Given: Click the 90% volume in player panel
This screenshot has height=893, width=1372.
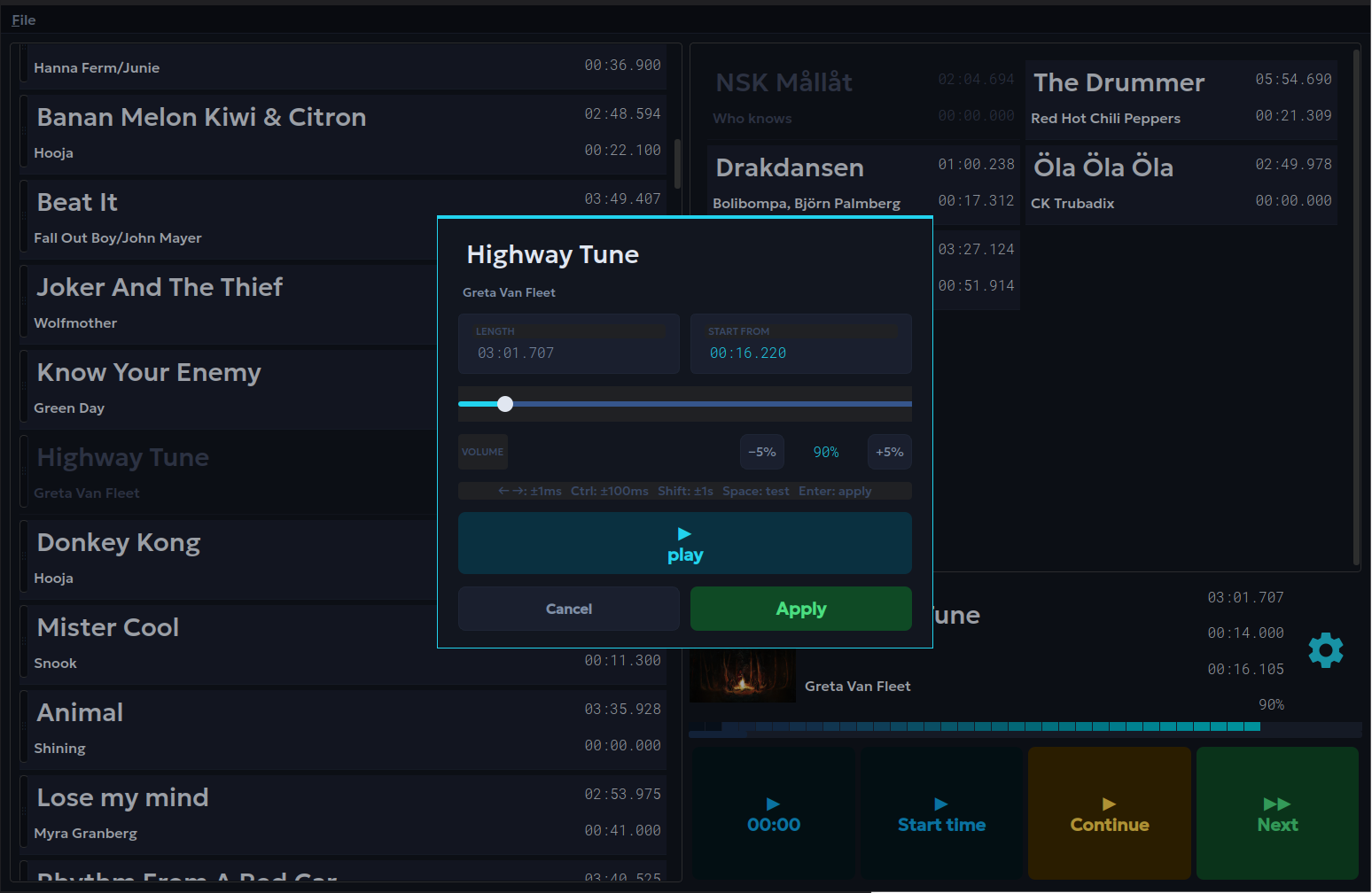Looking at the screenshot, I should [1271, 704].
